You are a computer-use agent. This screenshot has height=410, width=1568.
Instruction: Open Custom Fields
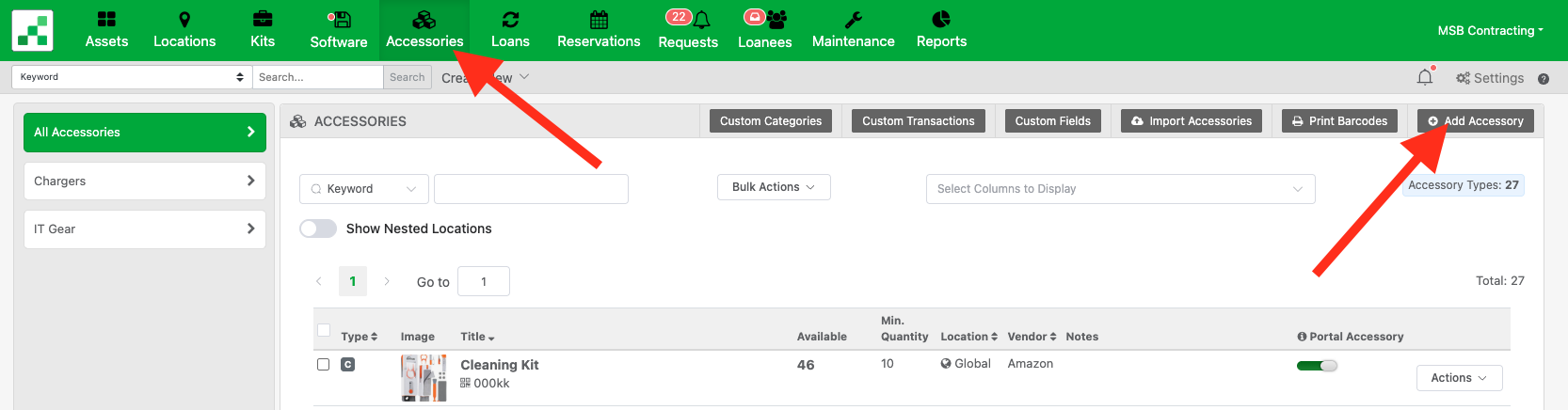(x=1053, y=120)
